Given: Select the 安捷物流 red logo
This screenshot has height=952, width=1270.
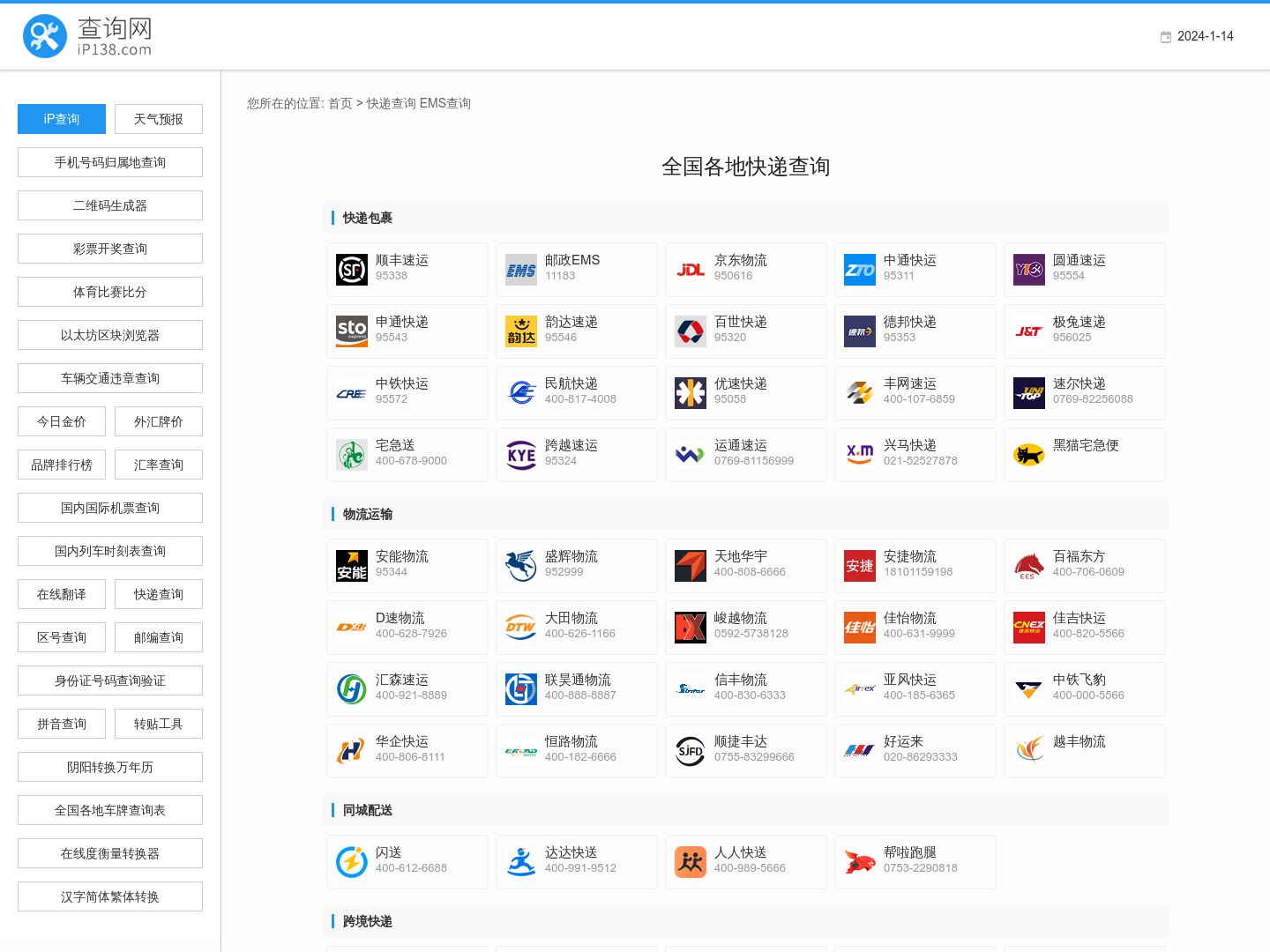Looking at the screenshot, I should 860,566.
